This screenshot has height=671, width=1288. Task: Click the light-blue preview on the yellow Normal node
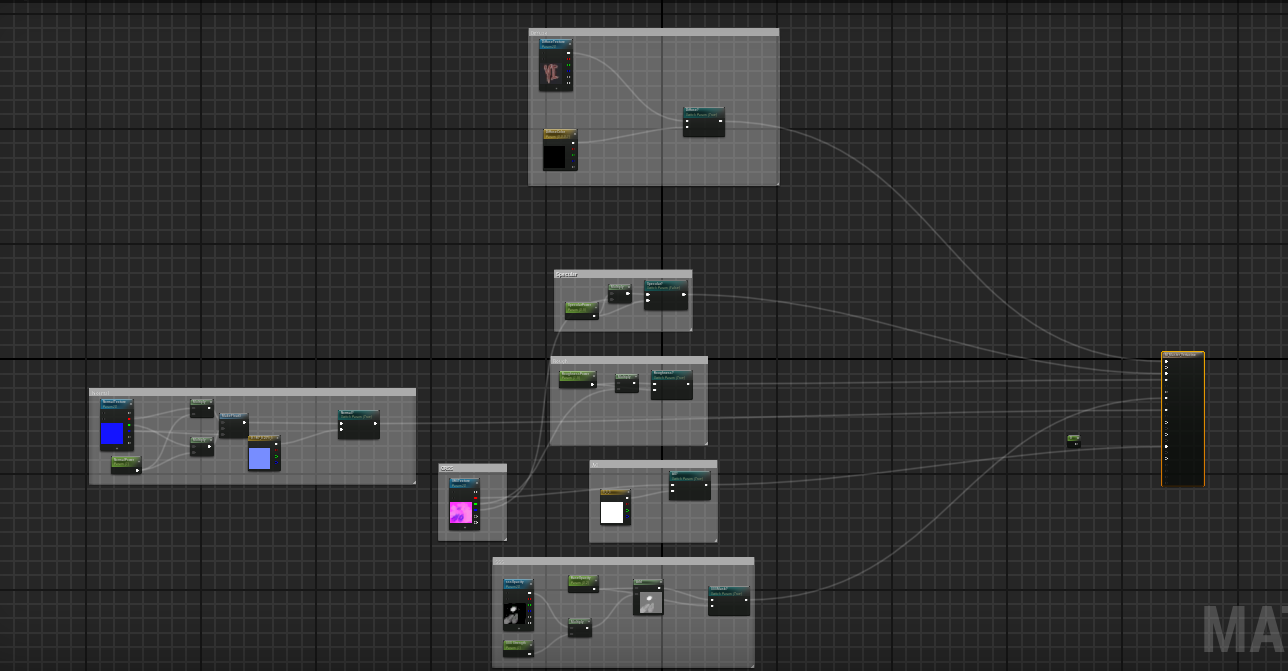pos(259,458)
